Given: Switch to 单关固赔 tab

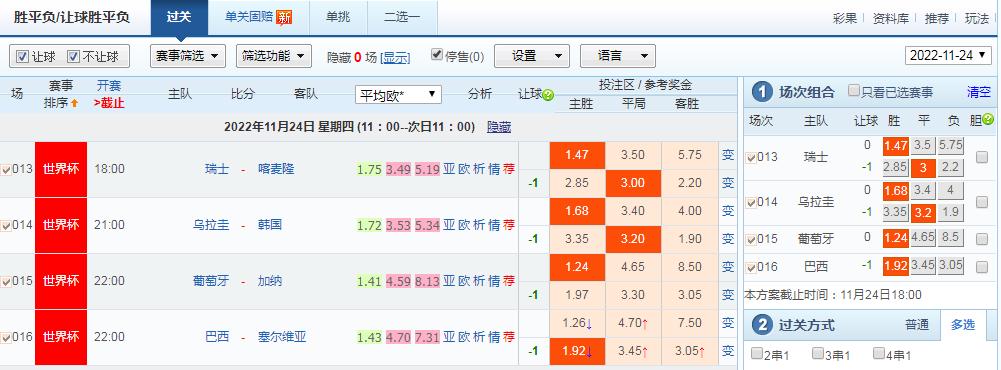Looking at the screenshot, I should coord(259,18).
